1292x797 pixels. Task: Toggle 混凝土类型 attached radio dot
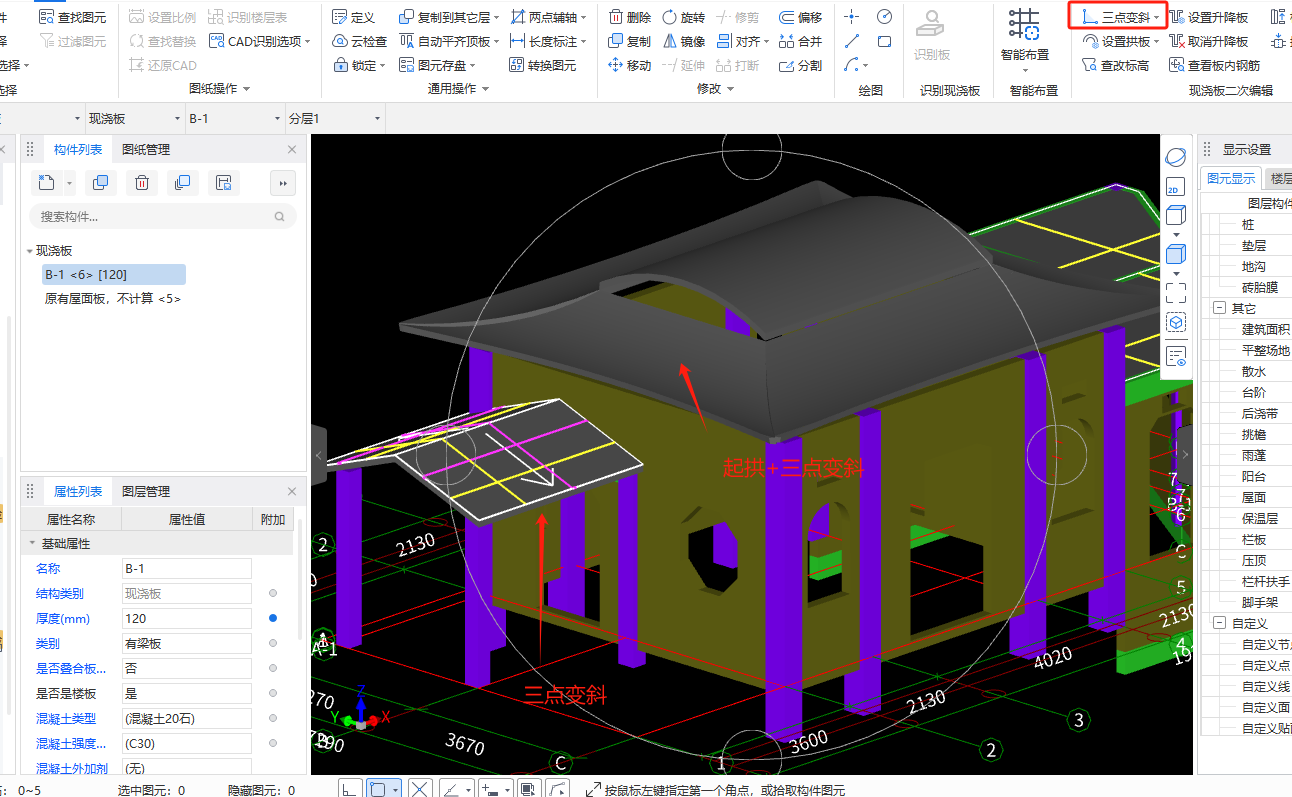[x=273, y=718]
